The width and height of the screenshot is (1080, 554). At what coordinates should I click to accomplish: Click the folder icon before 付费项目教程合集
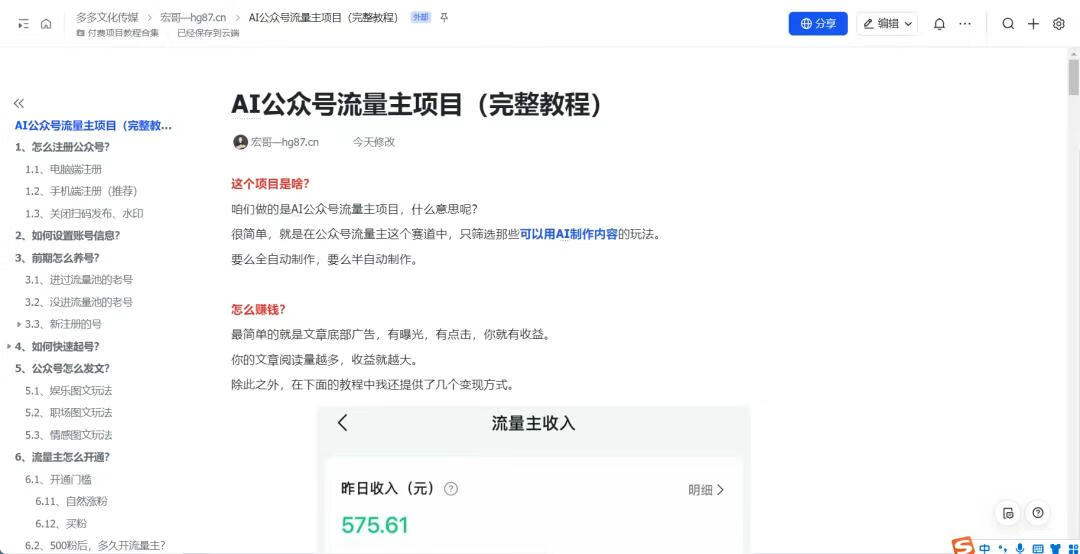click(x=81, y=32)
